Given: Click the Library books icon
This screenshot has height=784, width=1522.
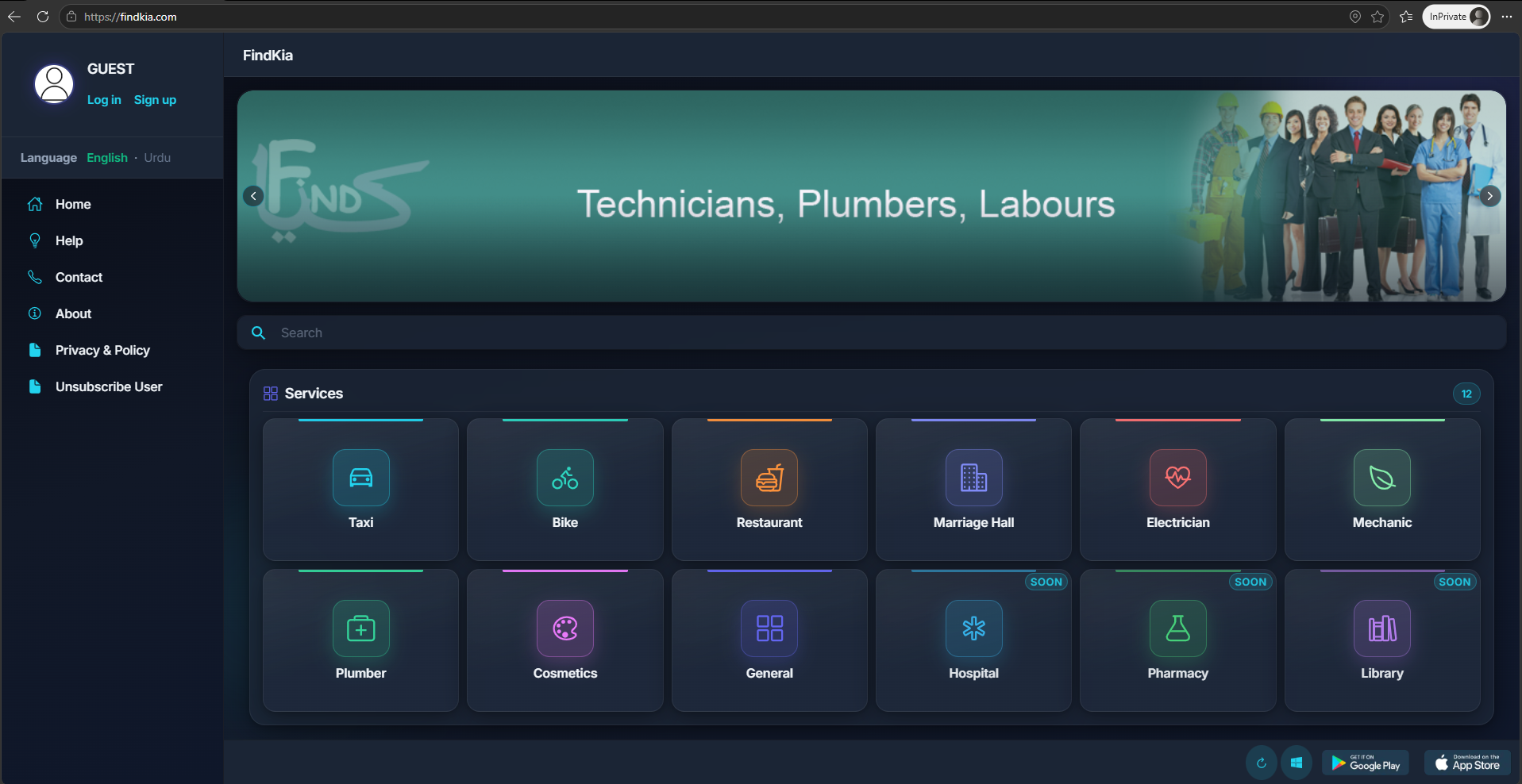Looking at the screenshot, I should (1382, 628).
